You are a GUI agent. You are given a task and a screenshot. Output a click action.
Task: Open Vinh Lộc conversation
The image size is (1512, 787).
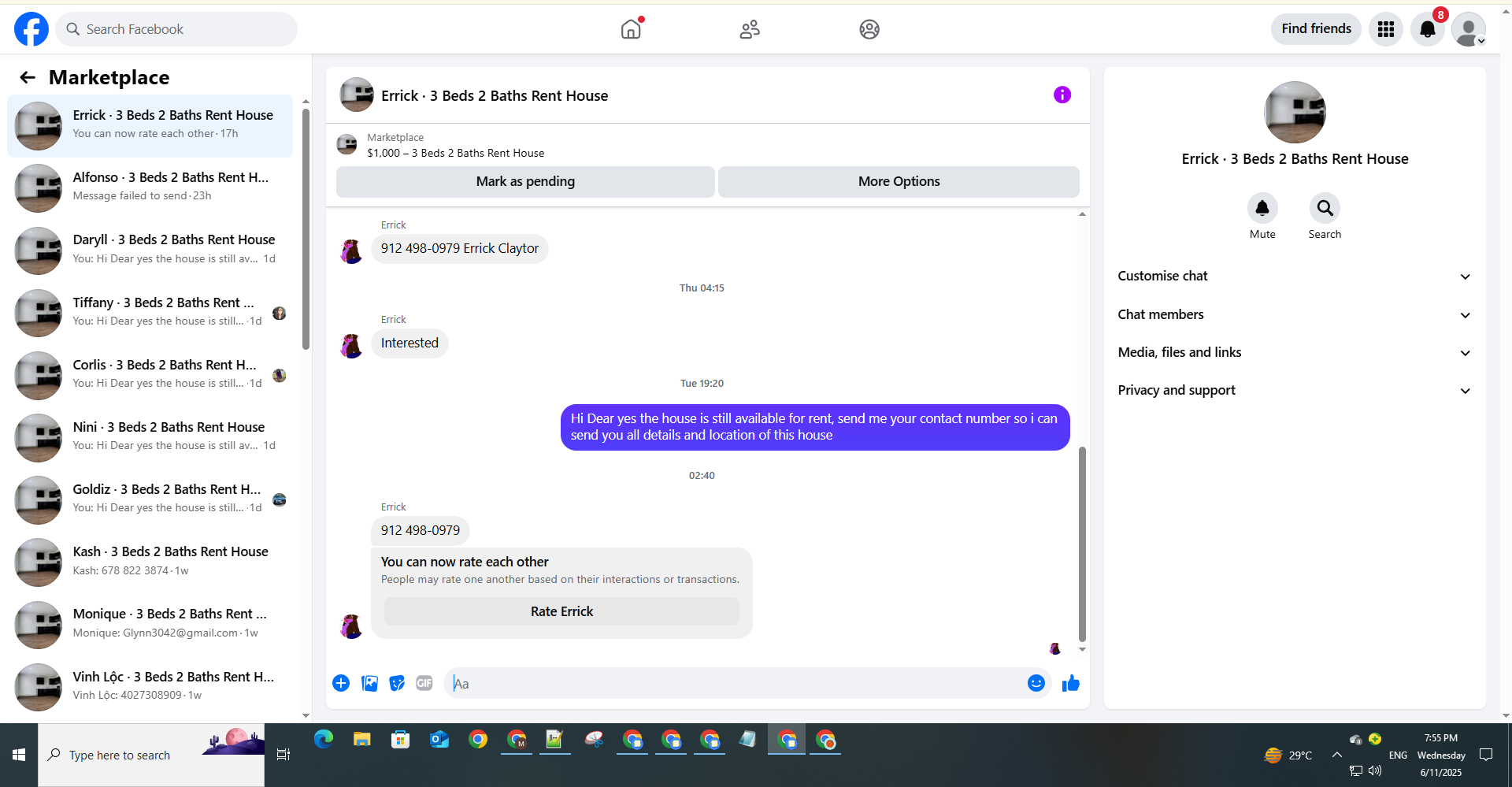tap(150, 685)
